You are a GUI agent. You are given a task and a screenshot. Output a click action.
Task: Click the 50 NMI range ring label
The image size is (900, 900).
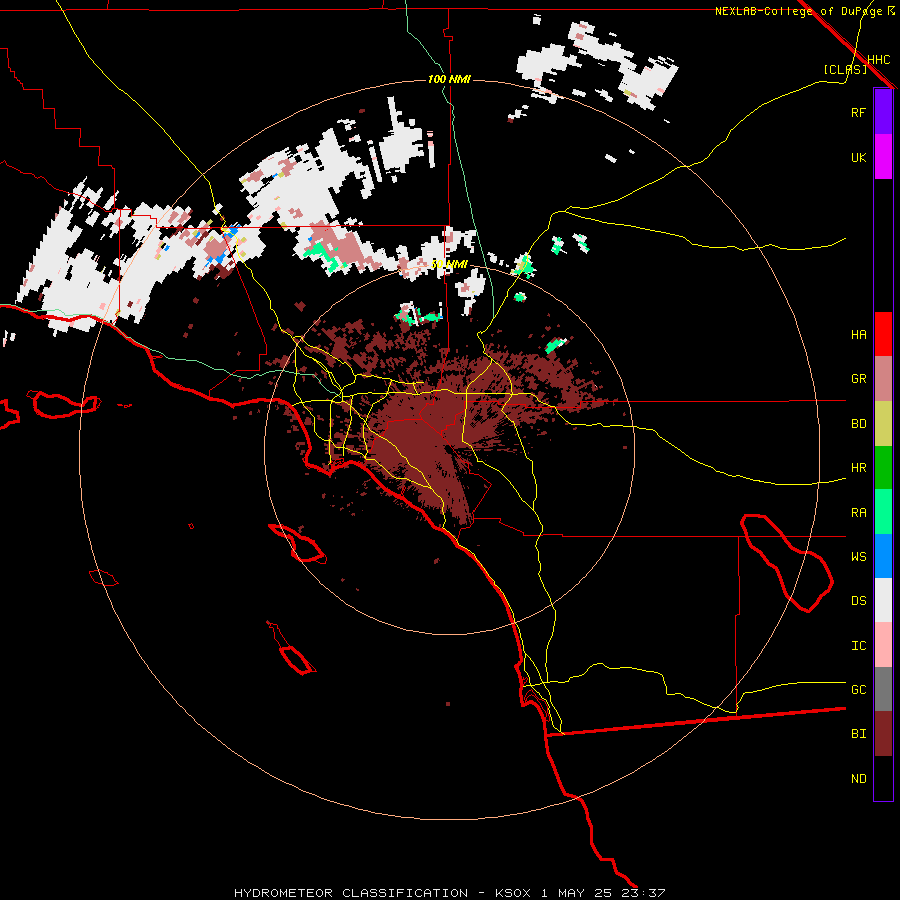[449, 265]
